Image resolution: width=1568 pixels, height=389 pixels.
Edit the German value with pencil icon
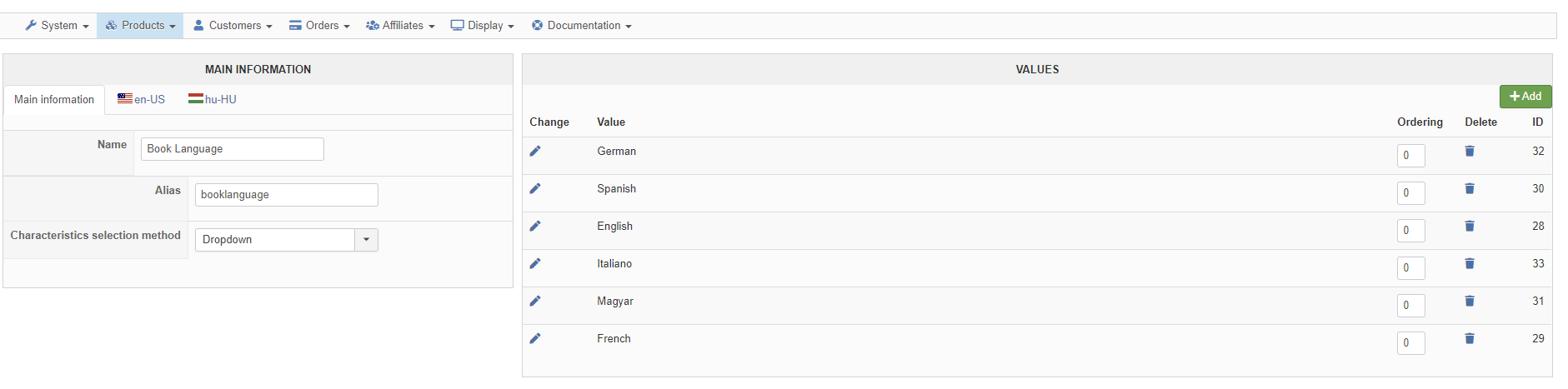click(x=535, y=151)
